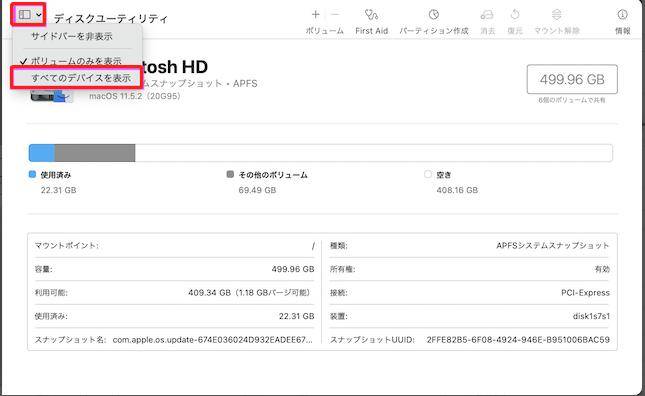The width and height of the screenshot is (645, 396).
Task: Click the 22.31 GB used legend value
Action: (58, 190)
